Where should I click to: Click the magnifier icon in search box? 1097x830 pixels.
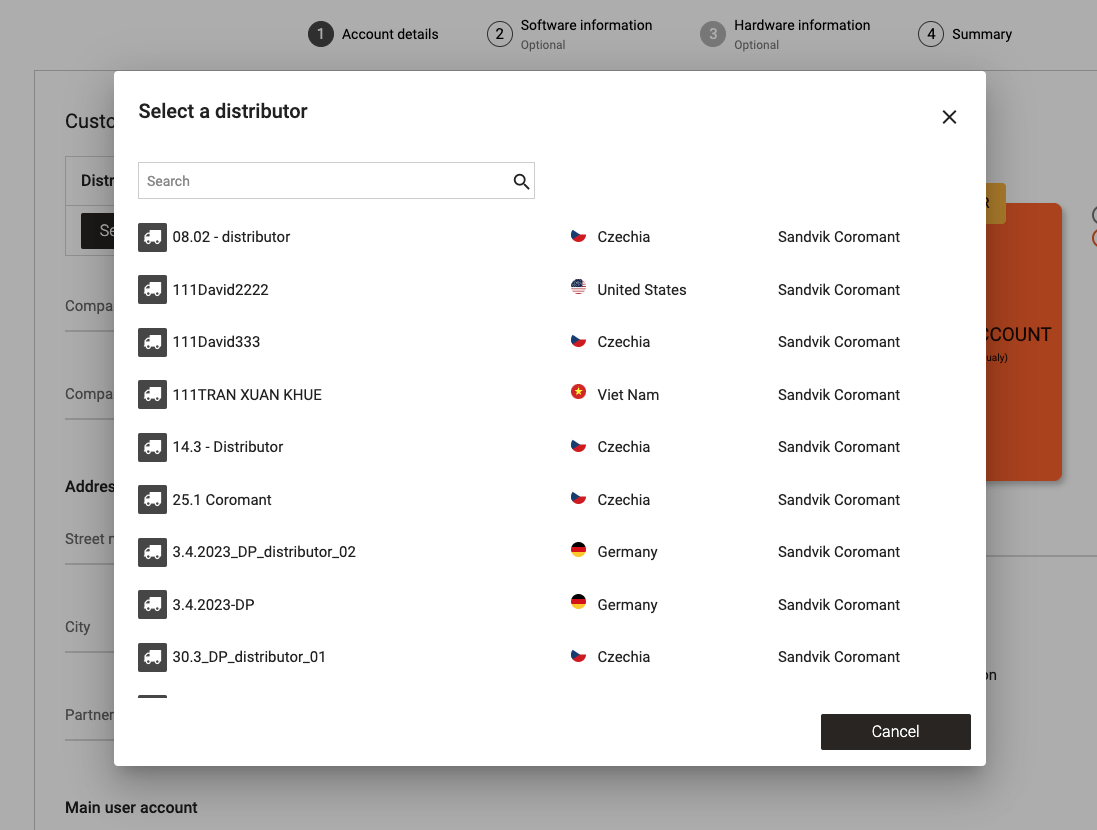(521, 181)
